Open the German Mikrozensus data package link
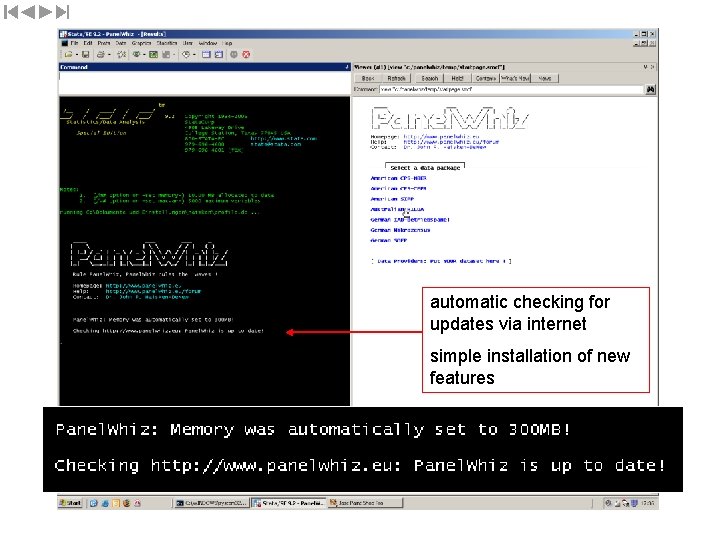Viewport: 720px width, 540px height. click(x=400, y=231)
